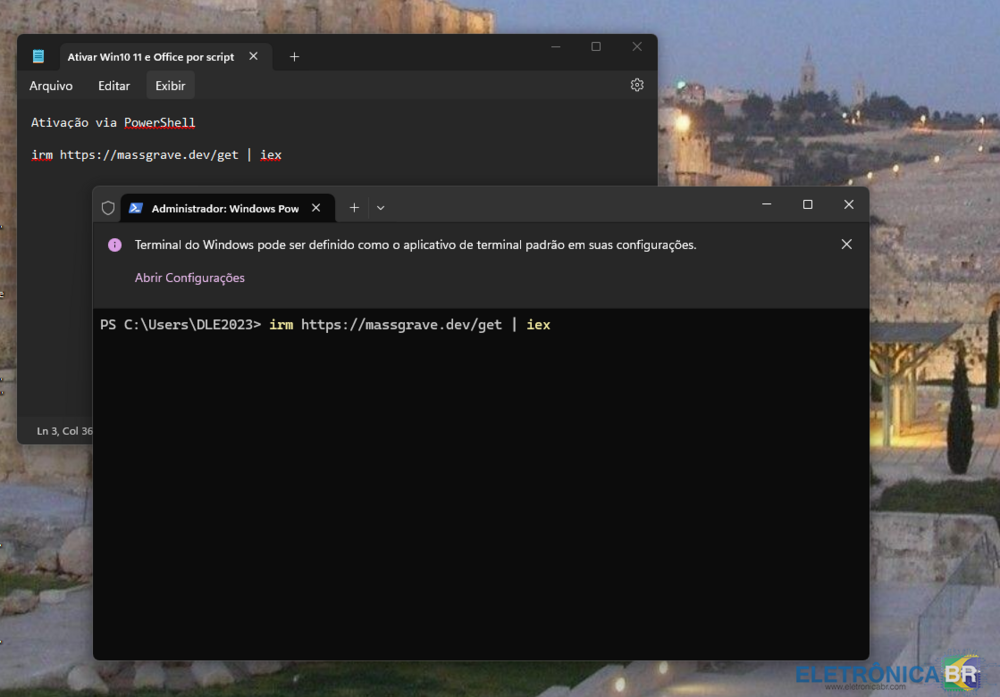Image resolution: width=1000 pixels, height=697 pixels.
Task: Dismiss the default terminal notification banner
Action: (x=846, y=244)
